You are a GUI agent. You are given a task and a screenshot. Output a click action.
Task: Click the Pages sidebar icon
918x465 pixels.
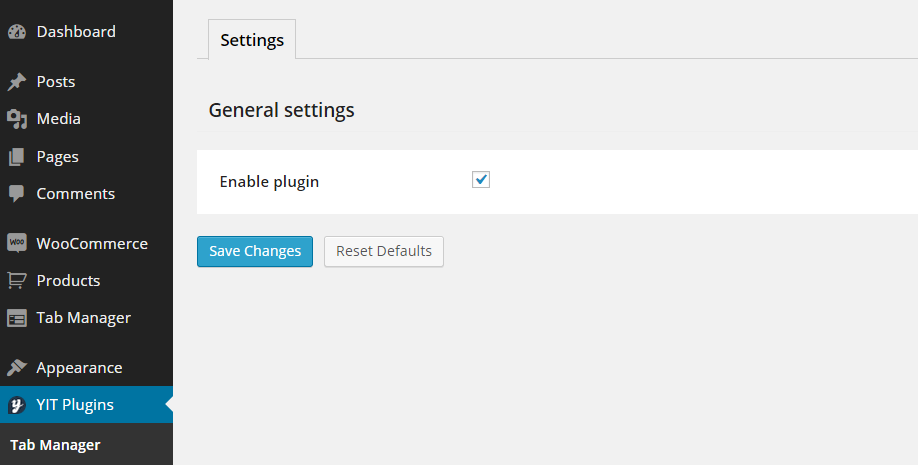point(16,157)
